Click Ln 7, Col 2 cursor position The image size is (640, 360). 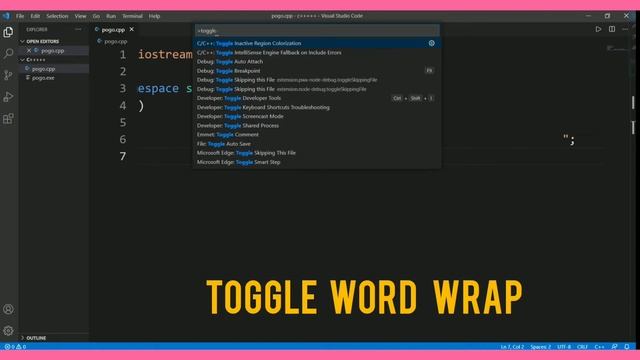coord(512,347)
